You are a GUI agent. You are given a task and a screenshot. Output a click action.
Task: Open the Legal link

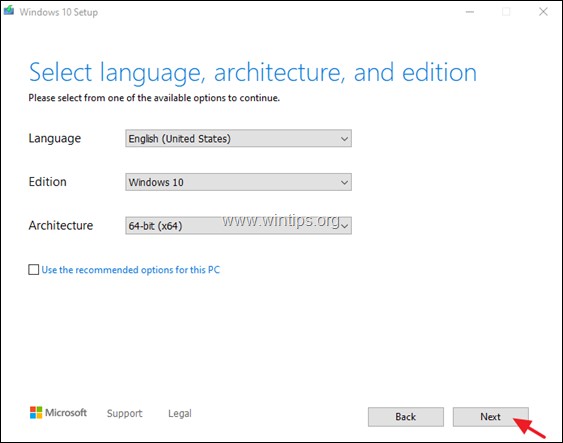(x=180, y=413)
